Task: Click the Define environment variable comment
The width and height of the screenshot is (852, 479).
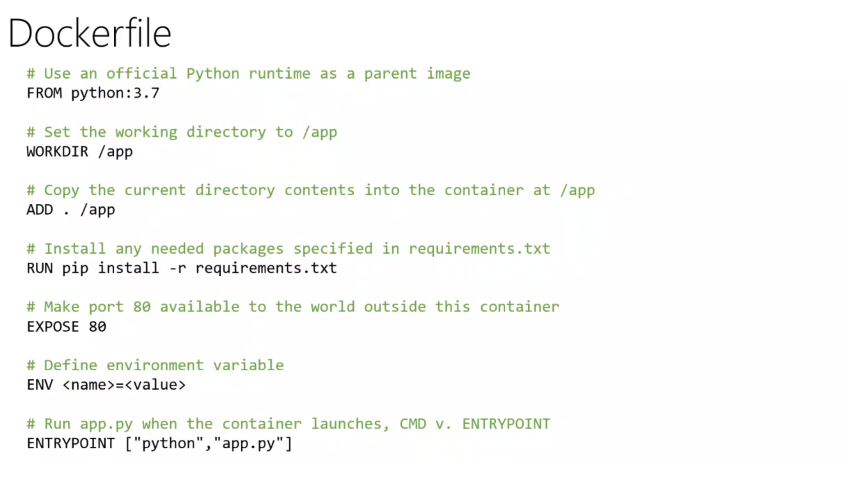Action: (x=155, y=365)
